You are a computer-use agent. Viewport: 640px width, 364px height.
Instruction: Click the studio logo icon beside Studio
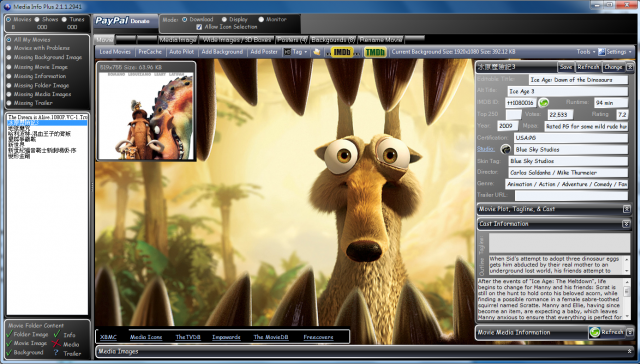506,149
